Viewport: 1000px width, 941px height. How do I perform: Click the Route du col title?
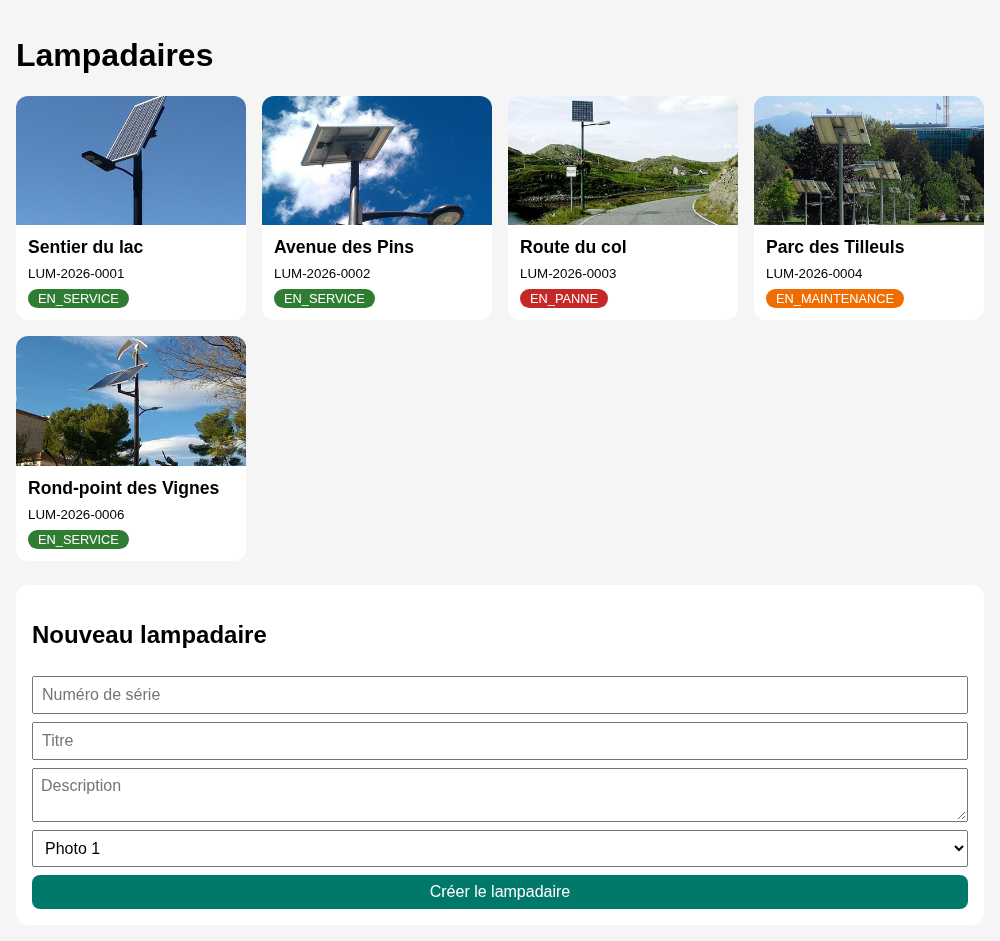tap(573, 247)
